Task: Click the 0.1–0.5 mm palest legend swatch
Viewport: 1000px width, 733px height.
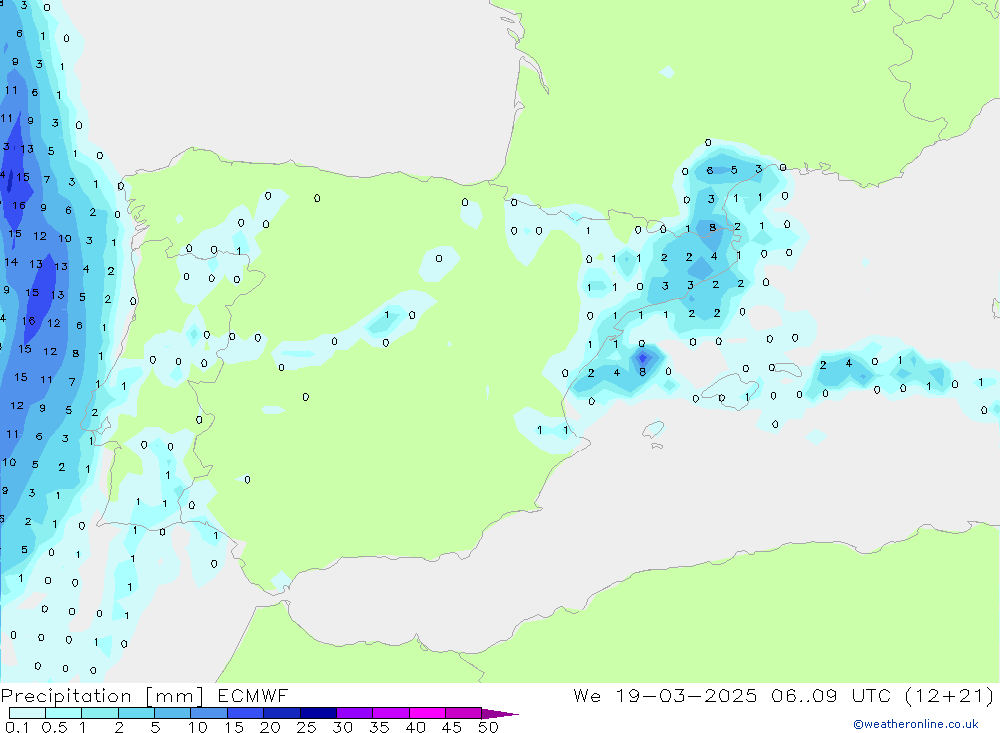Action: coord(27,713)
